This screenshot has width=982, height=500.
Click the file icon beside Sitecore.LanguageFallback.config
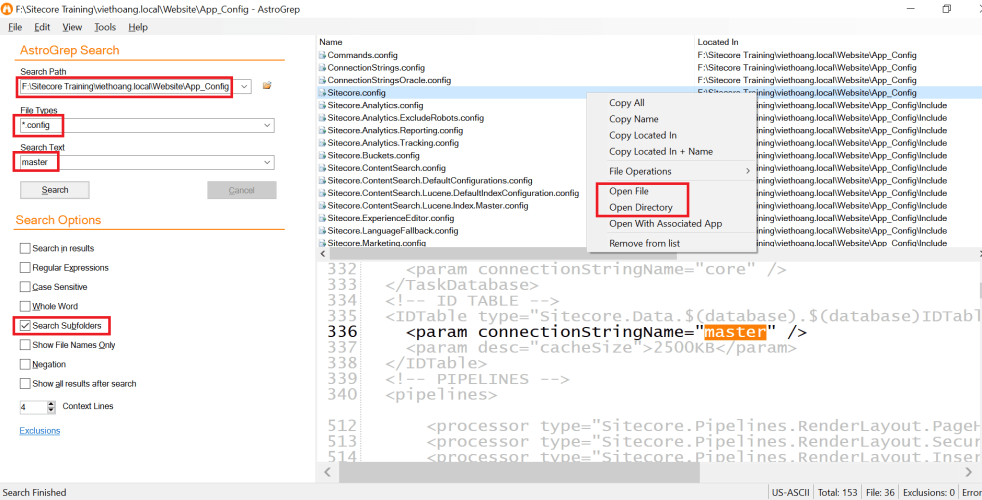click(322, 230)
